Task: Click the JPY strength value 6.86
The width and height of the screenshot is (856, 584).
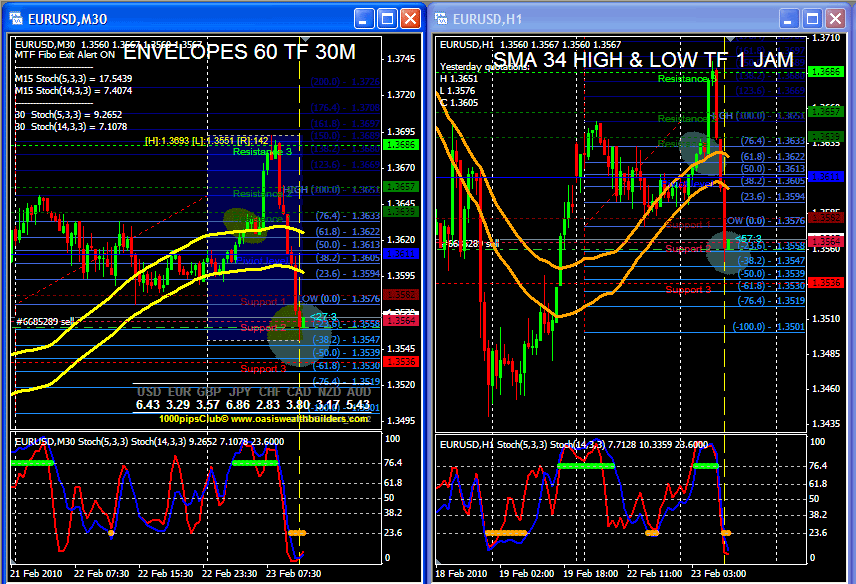Action: [x=238, y=405]
